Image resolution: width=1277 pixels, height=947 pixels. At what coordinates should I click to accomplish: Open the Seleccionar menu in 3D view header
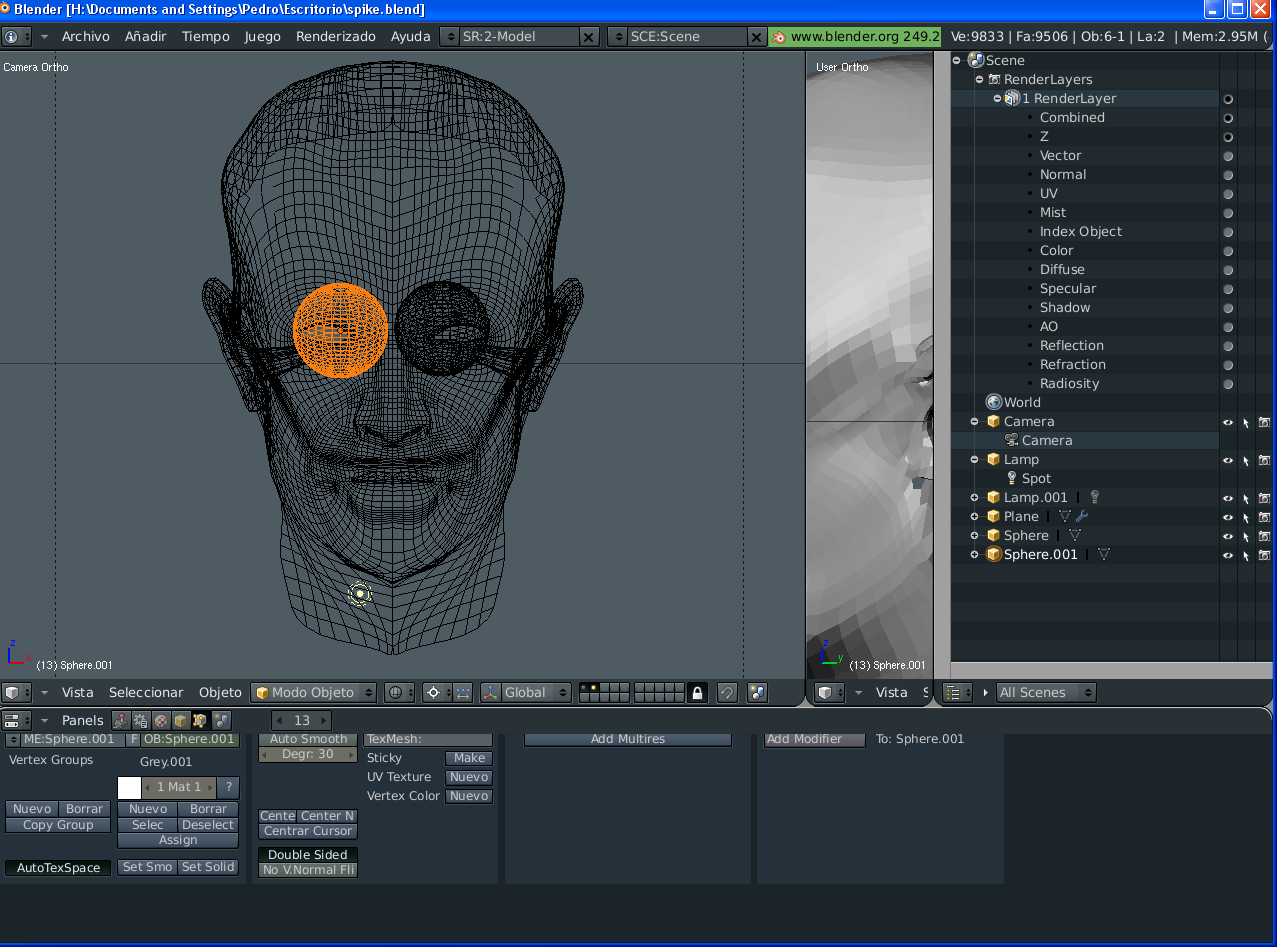point(146,692)
